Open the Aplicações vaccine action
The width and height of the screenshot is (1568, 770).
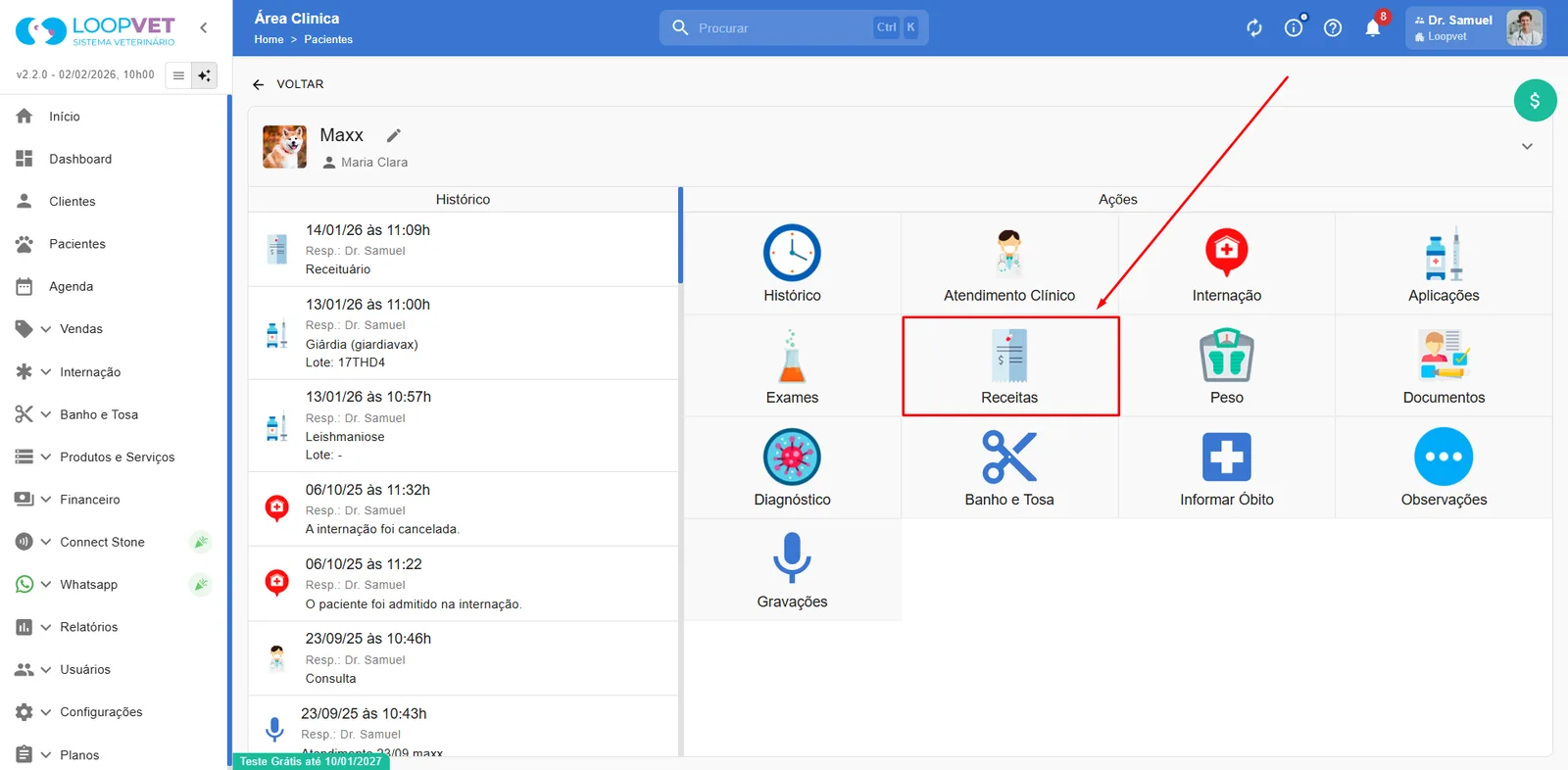(x=1444, y=264)
